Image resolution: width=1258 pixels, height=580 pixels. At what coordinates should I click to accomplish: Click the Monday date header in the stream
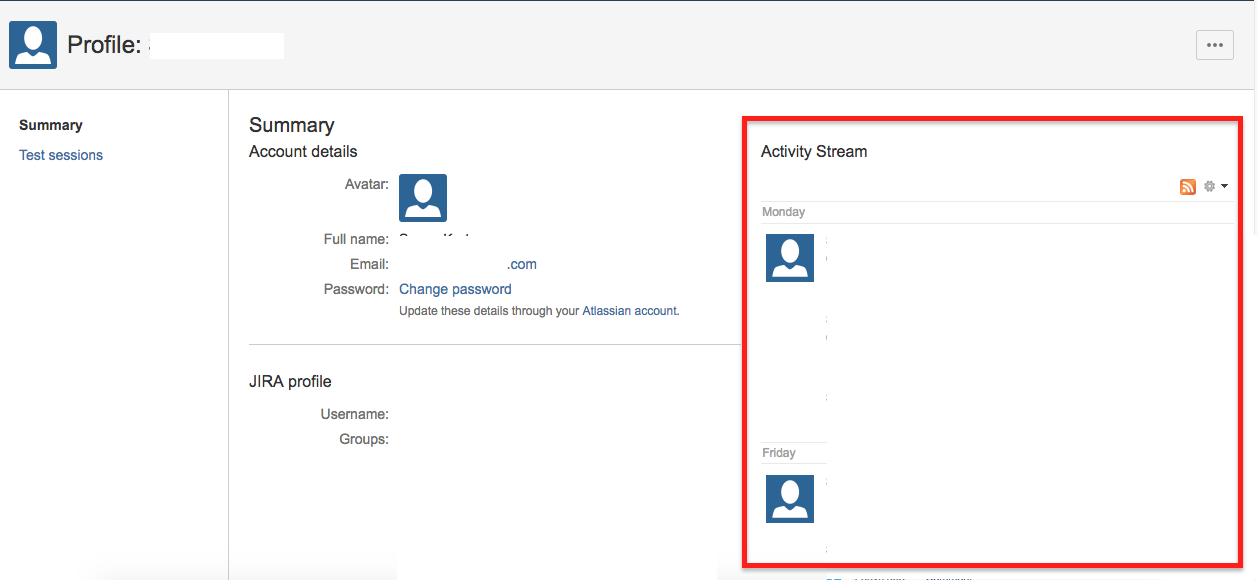point(783,212)
